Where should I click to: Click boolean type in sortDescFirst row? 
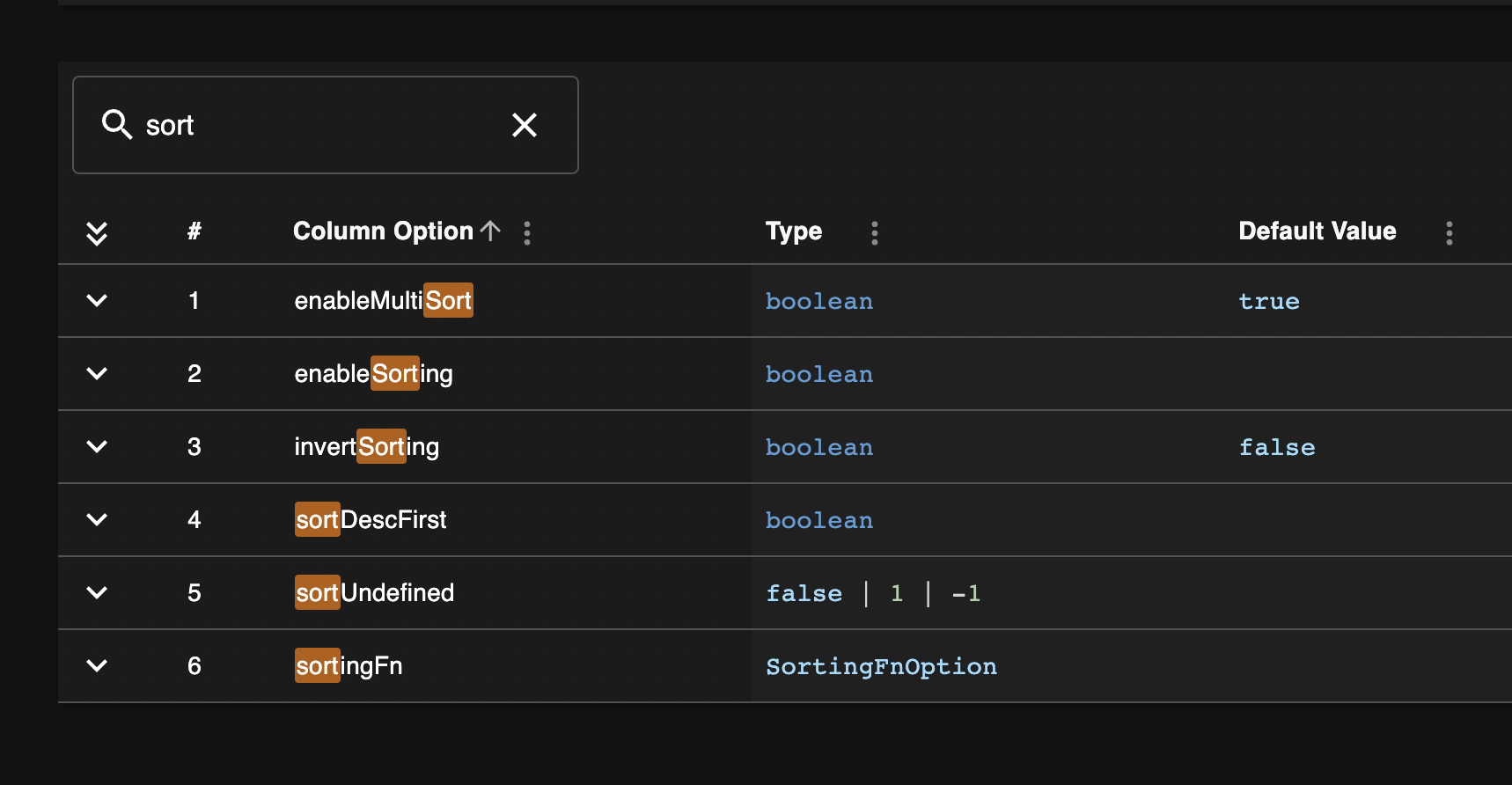[819, 520]
